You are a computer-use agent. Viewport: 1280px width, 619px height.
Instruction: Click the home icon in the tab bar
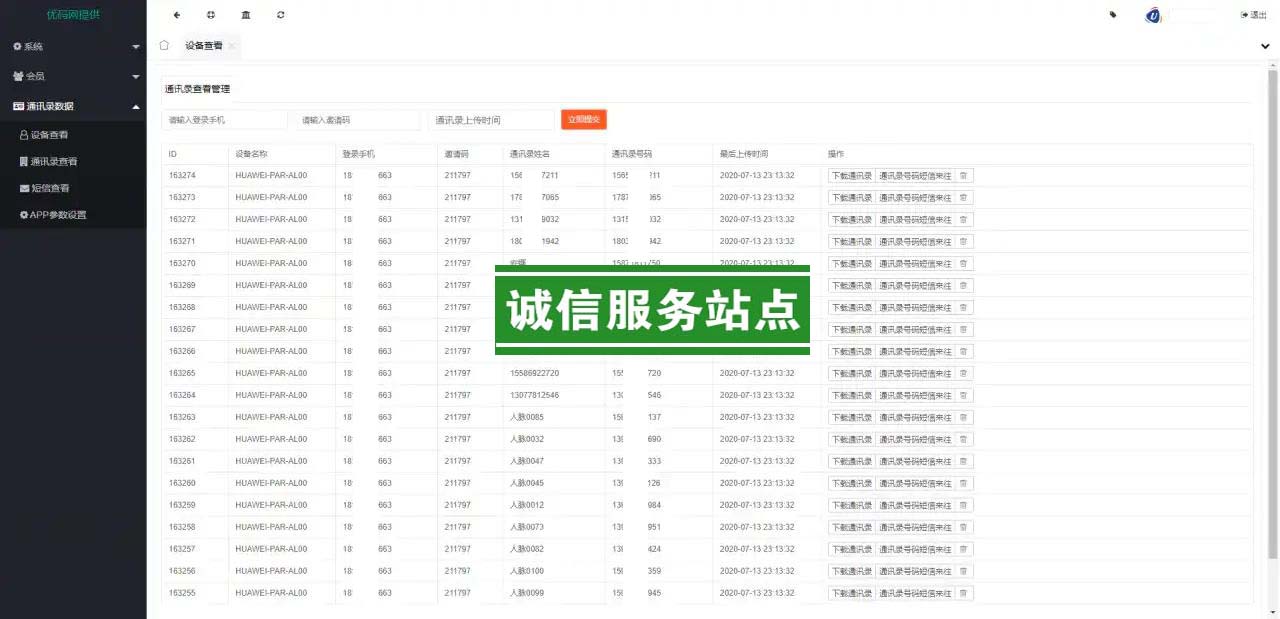[164, 45]
